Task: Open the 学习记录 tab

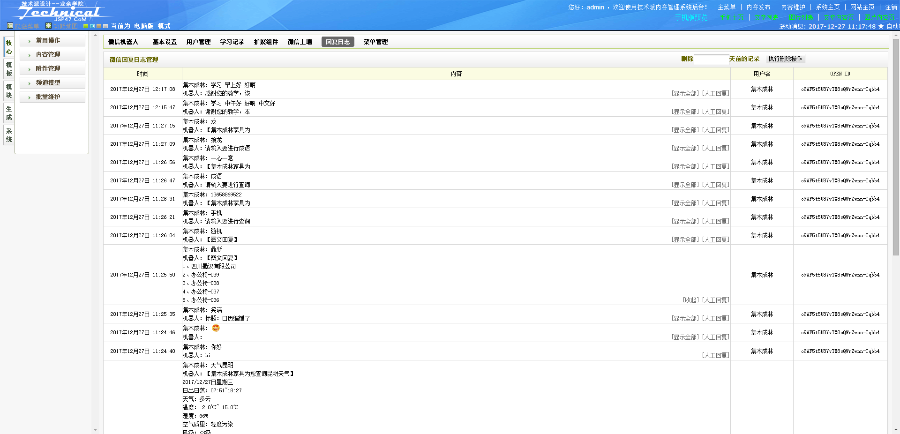Action: (232, 42)
